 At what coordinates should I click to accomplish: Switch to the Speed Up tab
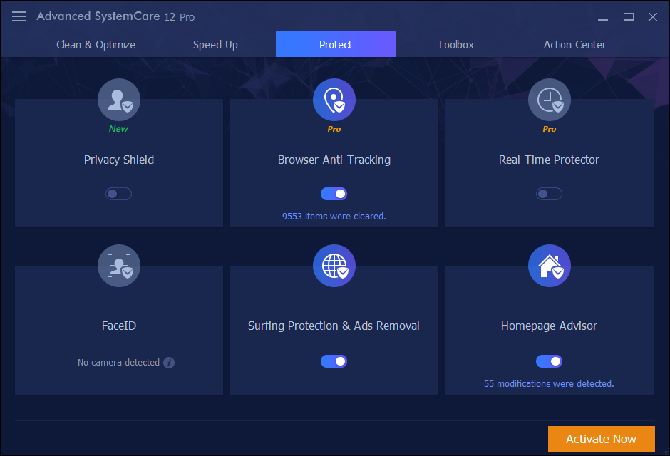[x=215, y=44]
